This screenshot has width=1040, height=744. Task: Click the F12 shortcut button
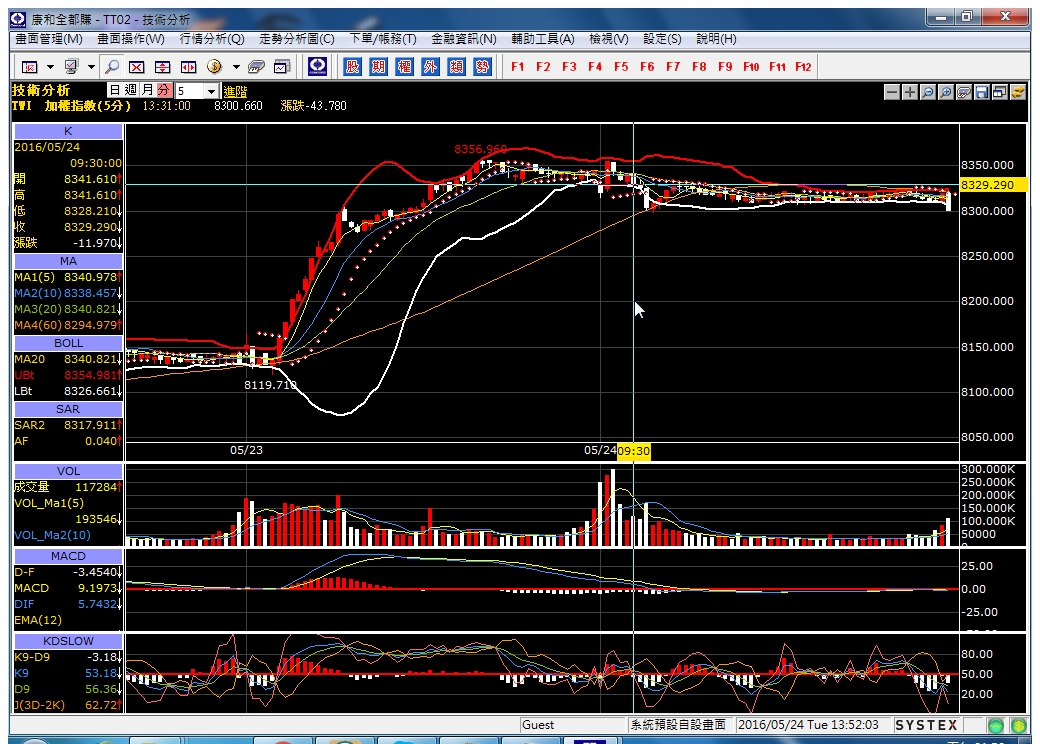tap(803, 67)
